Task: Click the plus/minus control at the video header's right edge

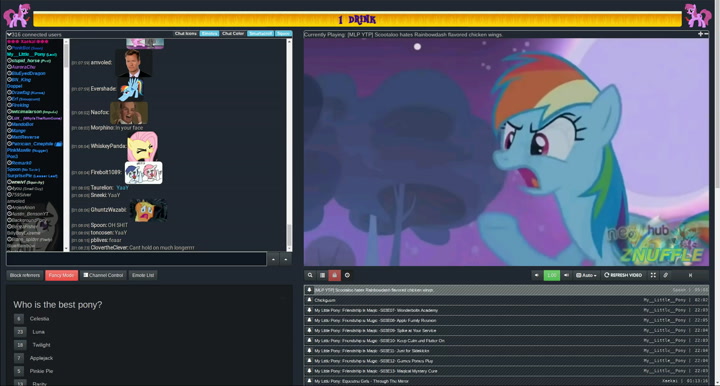Action: [703, 34]
